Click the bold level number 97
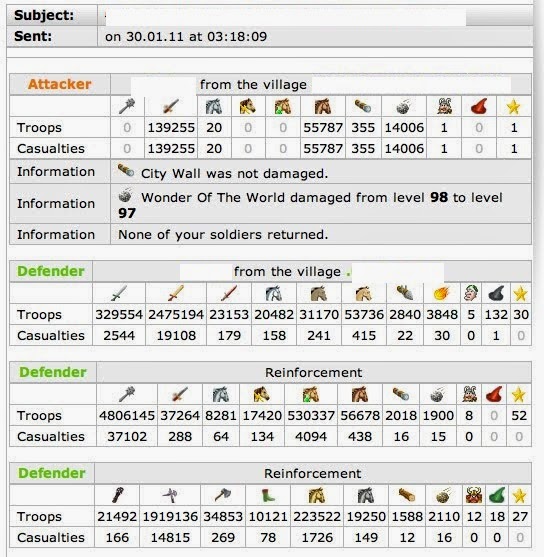 pyautogui.click(x=127, y=213)
